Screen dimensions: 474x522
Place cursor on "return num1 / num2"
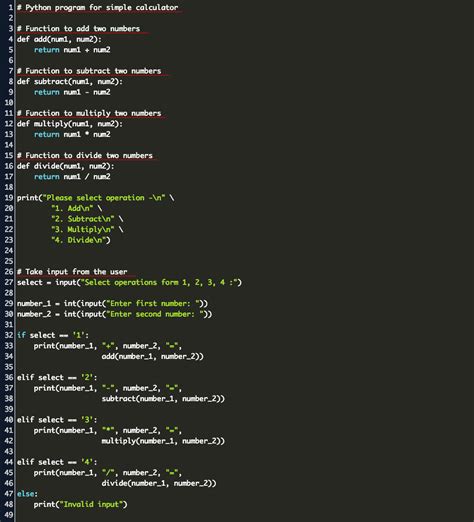click(72, 177)
